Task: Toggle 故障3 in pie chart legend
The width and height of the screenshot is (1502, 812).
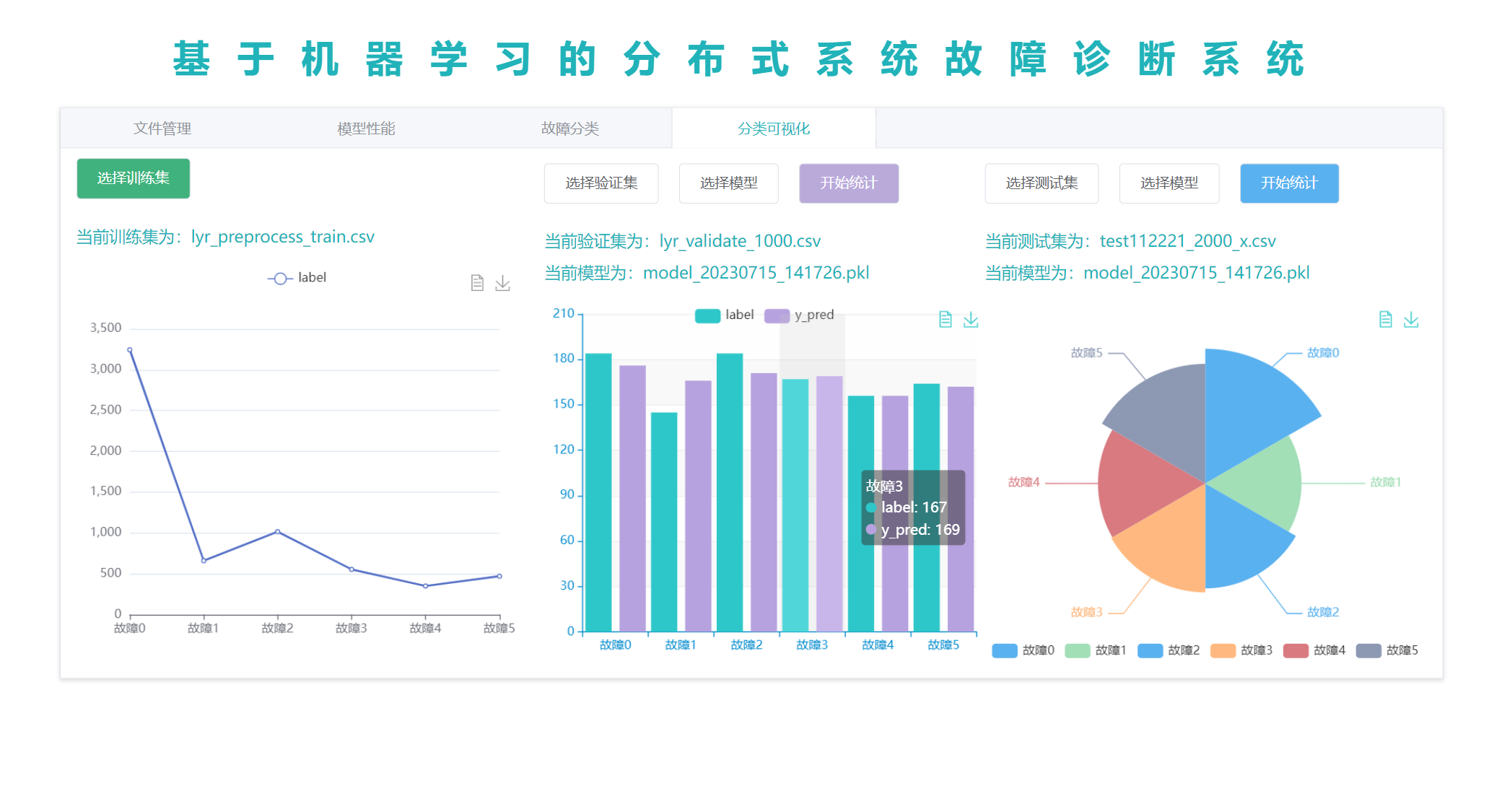Action: (1241, 650)
